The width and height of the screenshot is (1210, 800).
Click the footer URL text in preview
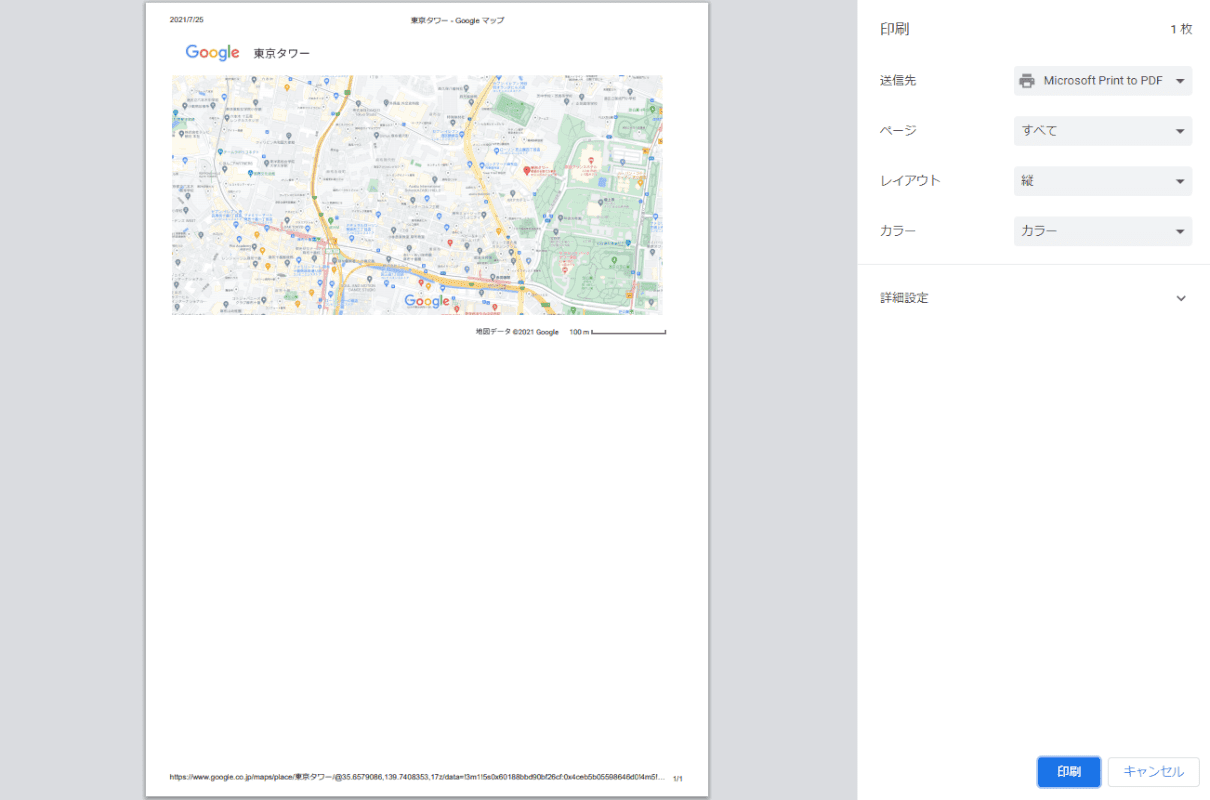point(417,776)
